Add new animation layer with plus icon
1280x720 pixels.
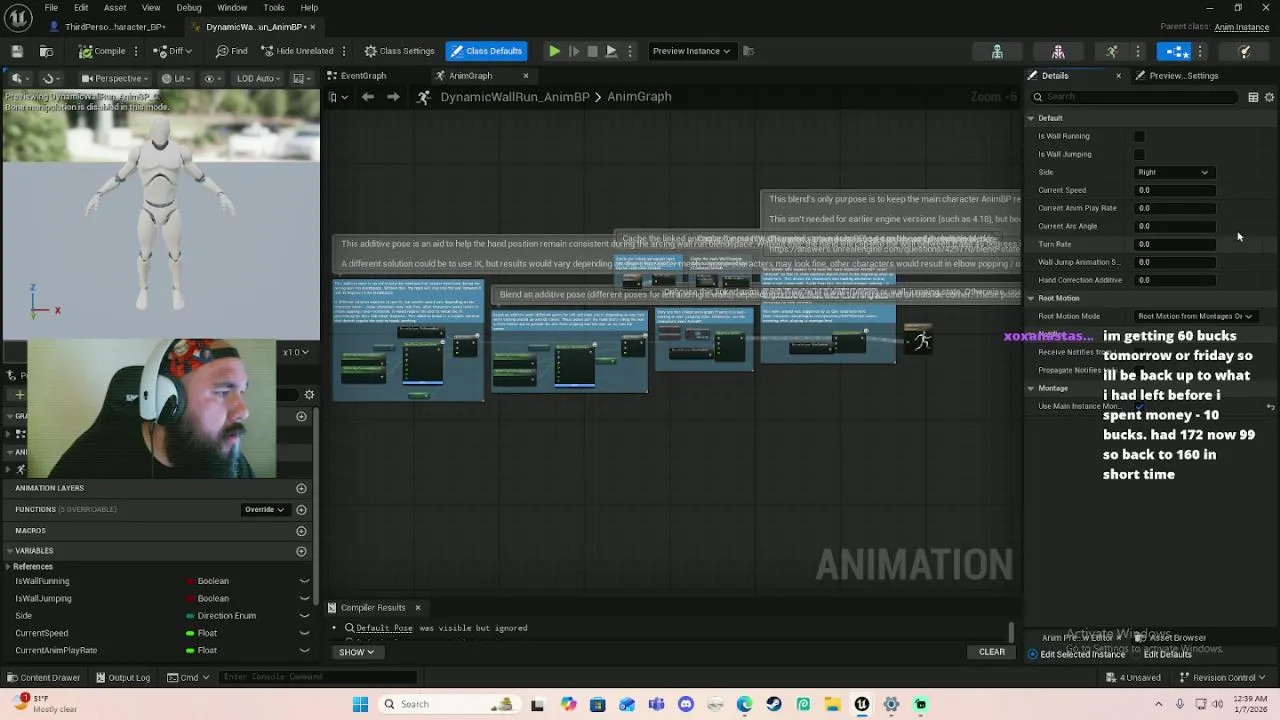pyautogui.click(x=301, y=488)
